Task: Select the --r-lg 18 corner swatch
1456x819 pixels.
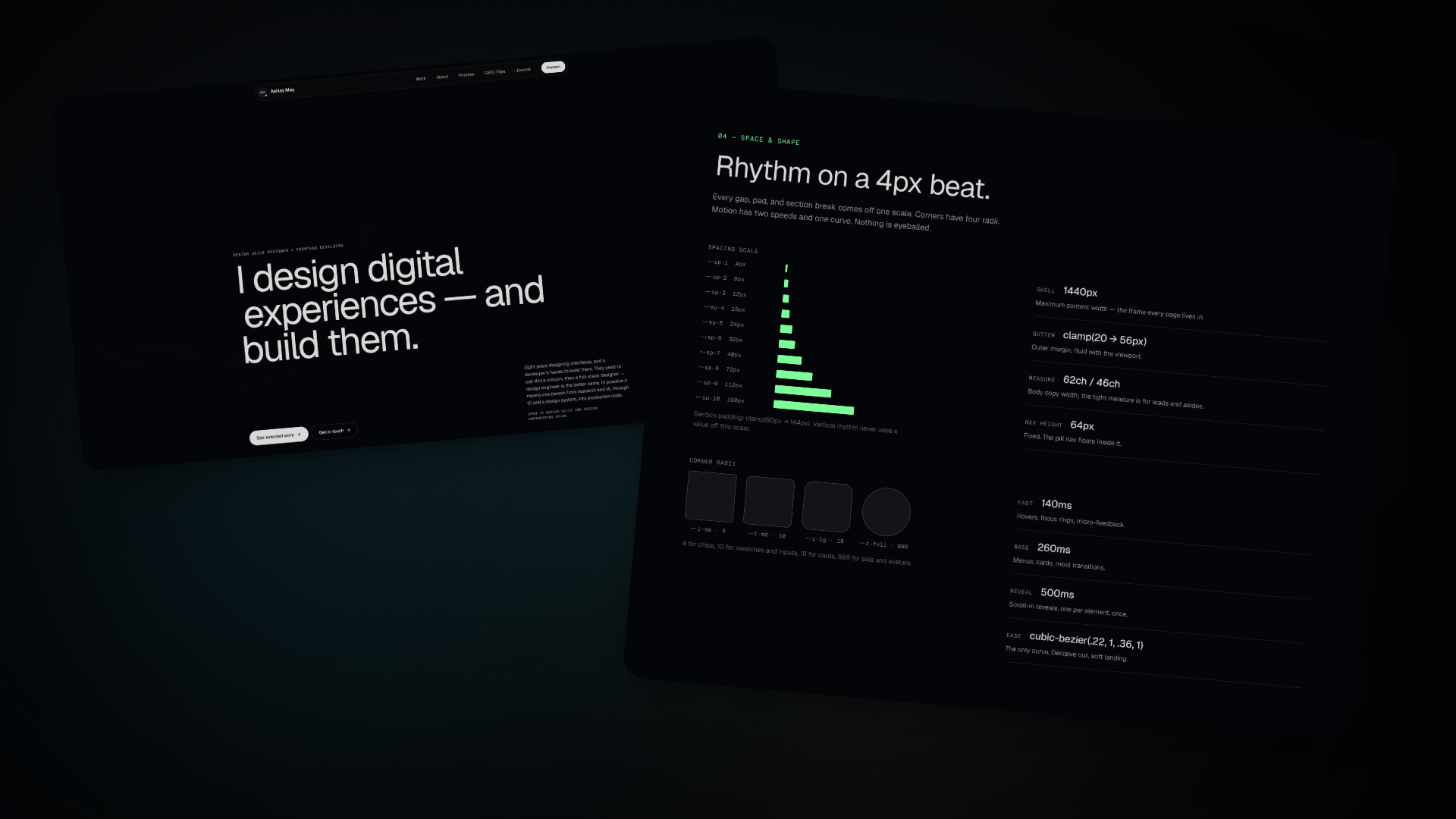Action: 827,507
